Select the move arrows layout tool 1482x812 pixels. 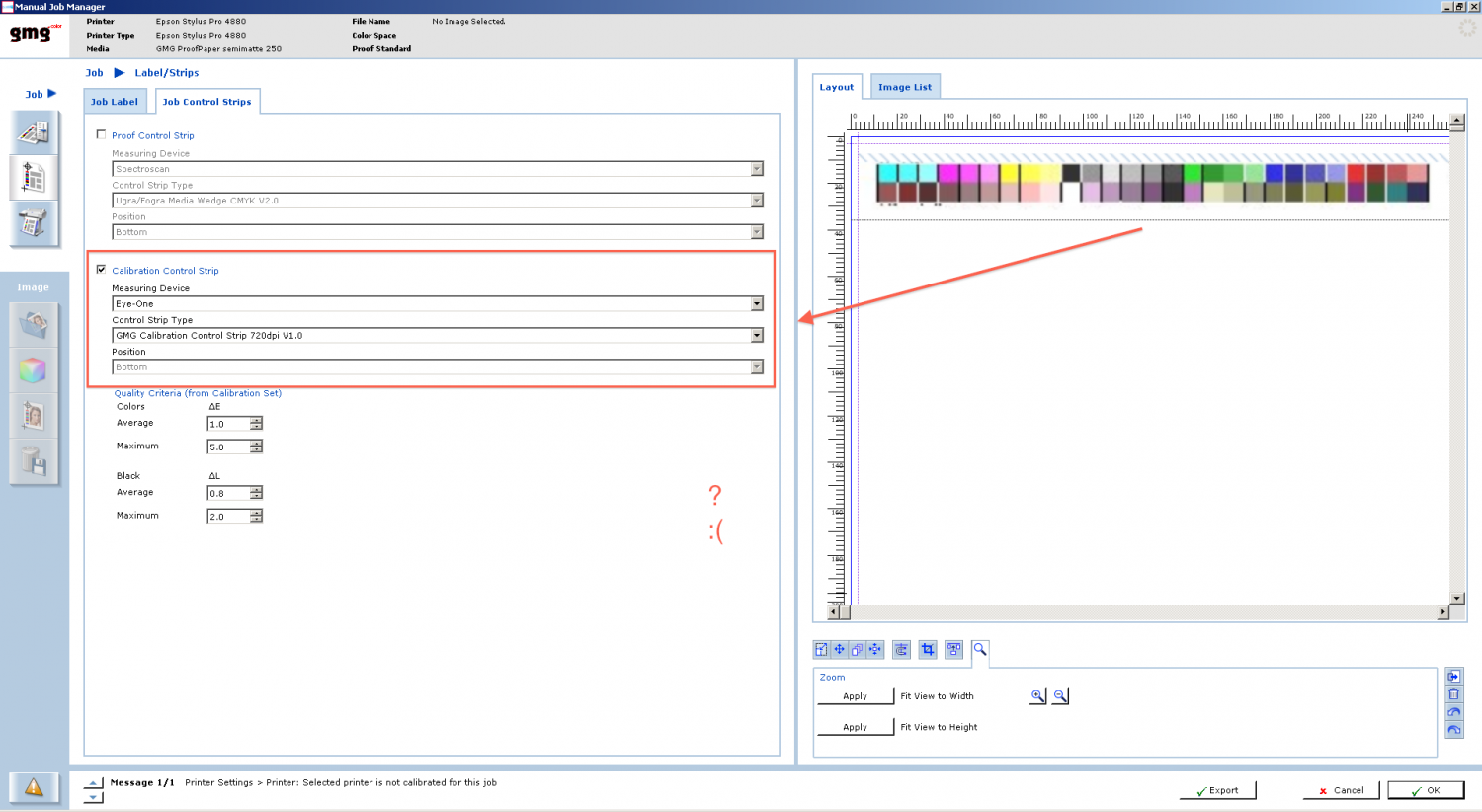(x=839, y=649)
